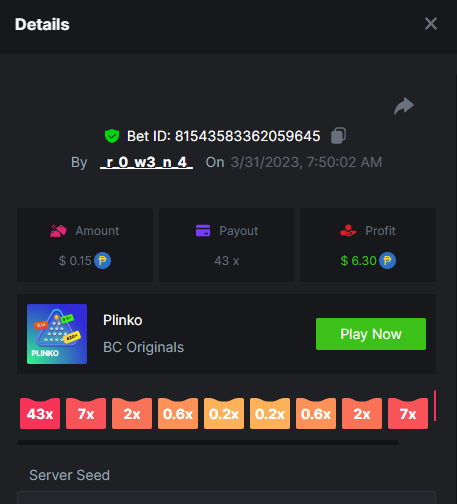Screen dimensions: 457x504
Task: Open user profile r_0_w3_n_4
Action: tap(146, 162)
